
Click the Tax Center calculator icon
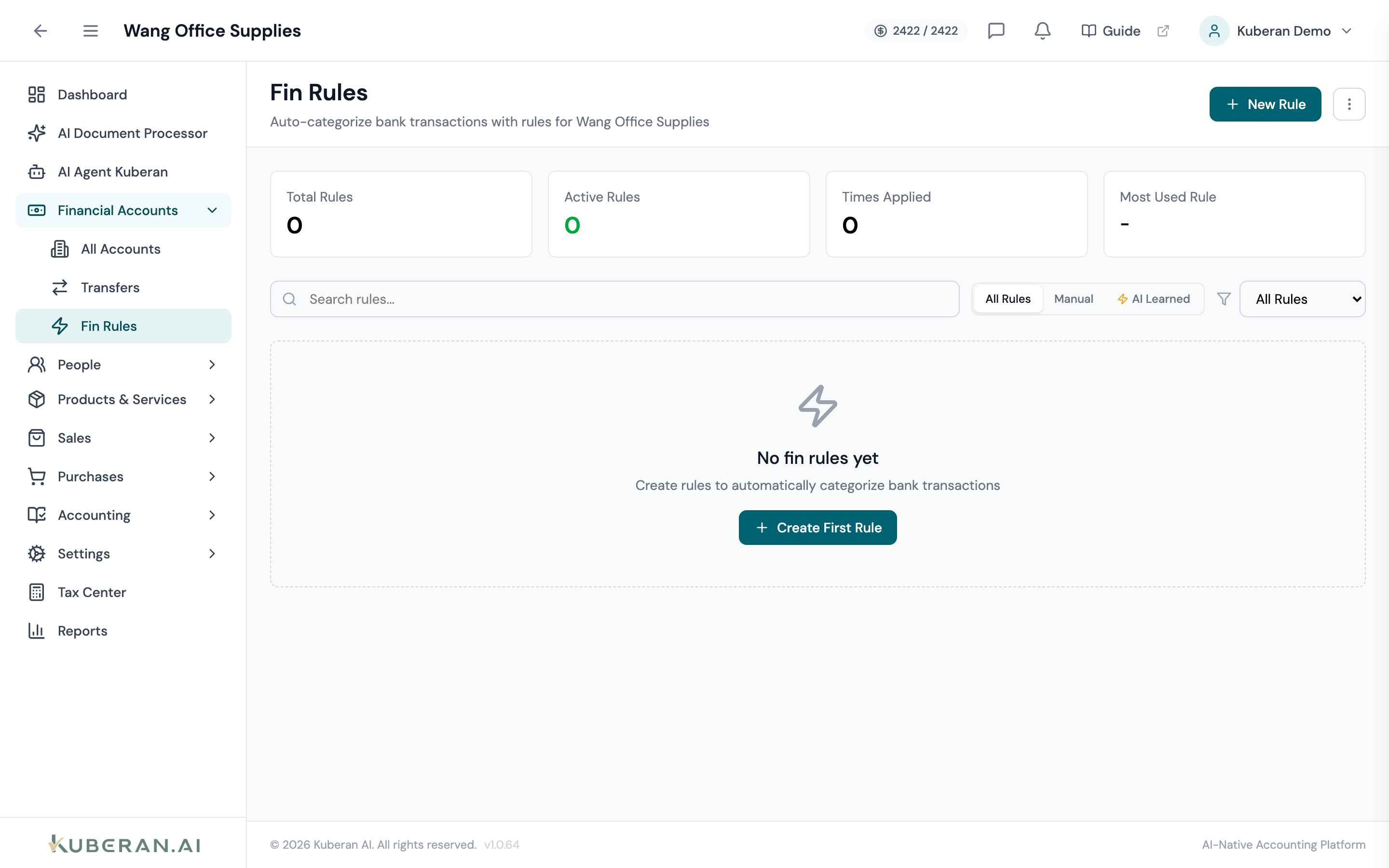[x=36, y=593]
